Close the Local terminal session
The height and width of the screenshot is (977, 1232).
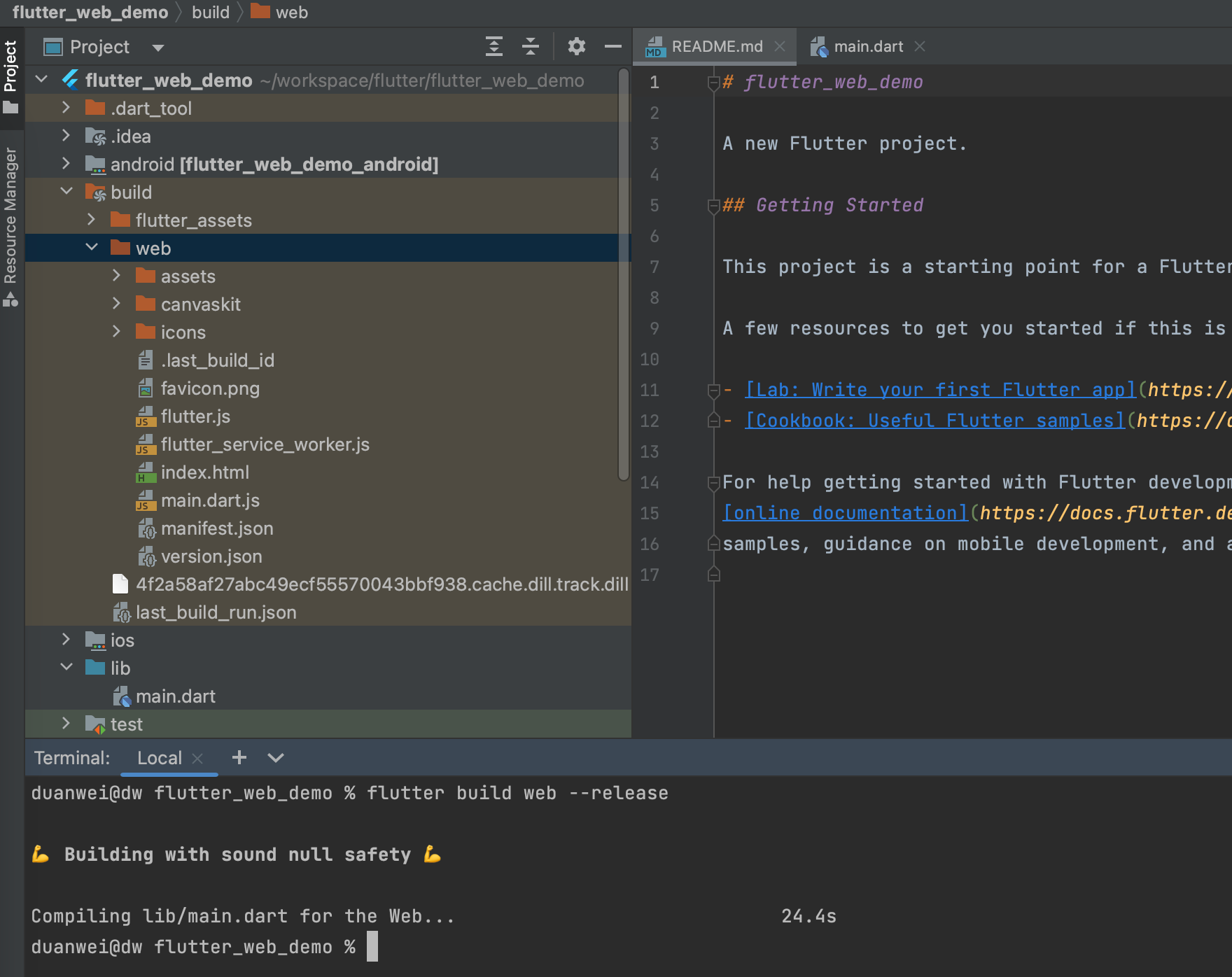197,758
